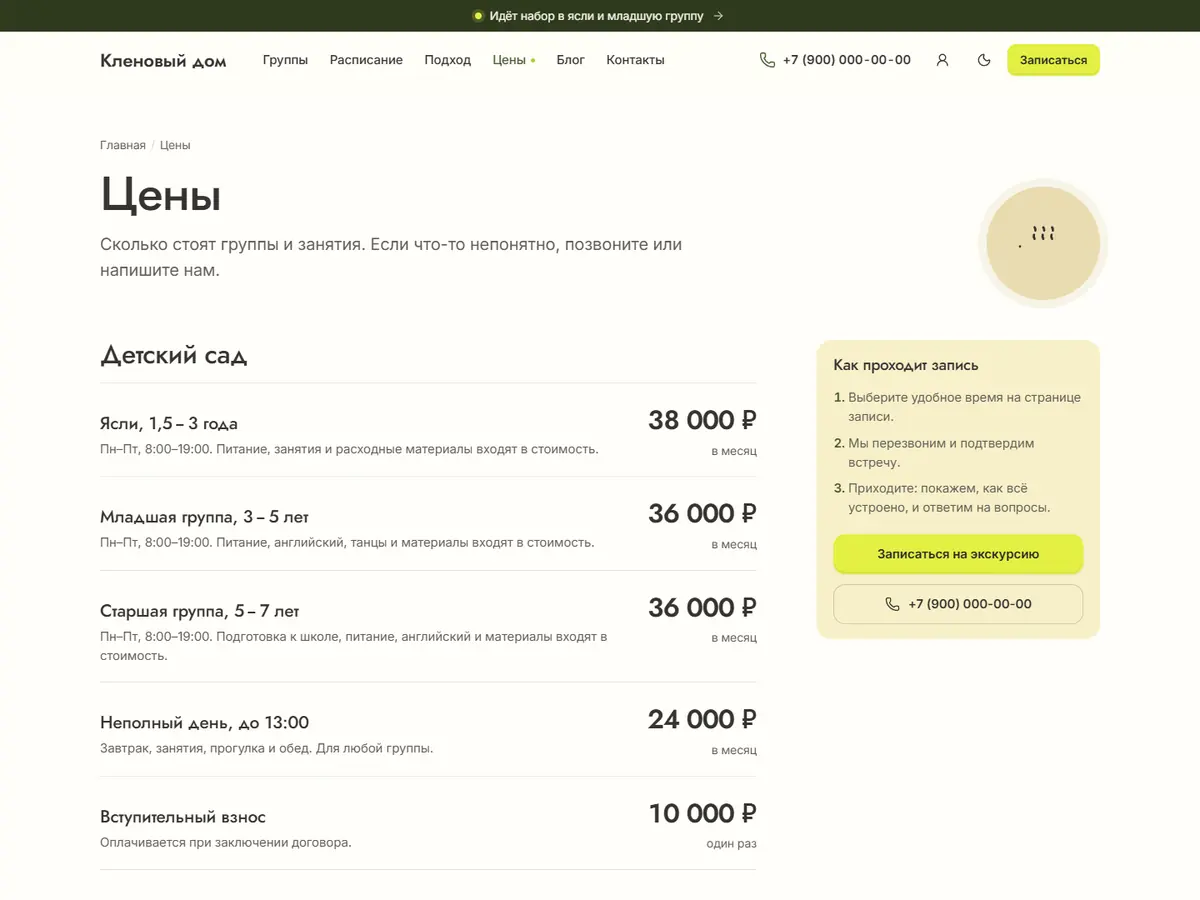This screenshot has height=900, width=1200.
Task: Click the phone icon in the header
Action: [x=767, y=60]
